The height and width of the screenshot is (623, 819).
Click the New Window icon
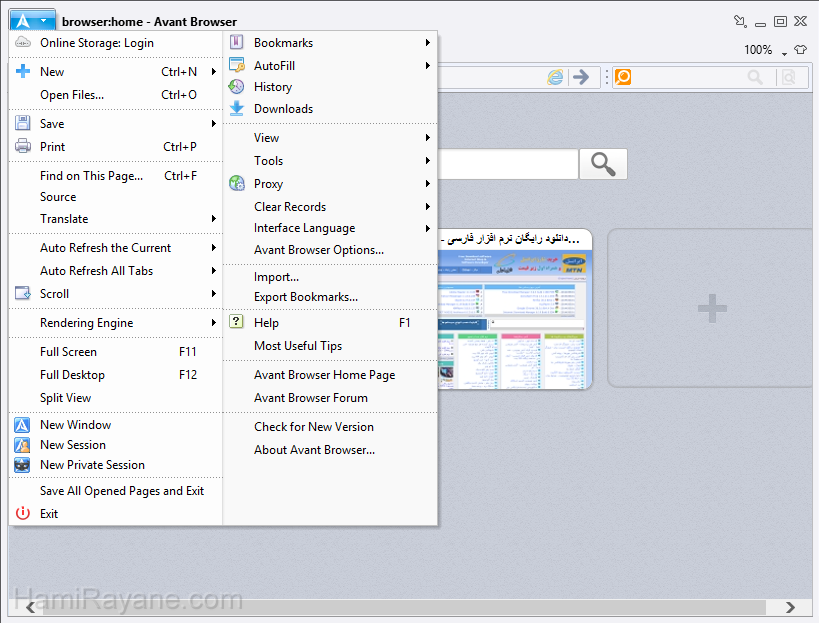22,425
